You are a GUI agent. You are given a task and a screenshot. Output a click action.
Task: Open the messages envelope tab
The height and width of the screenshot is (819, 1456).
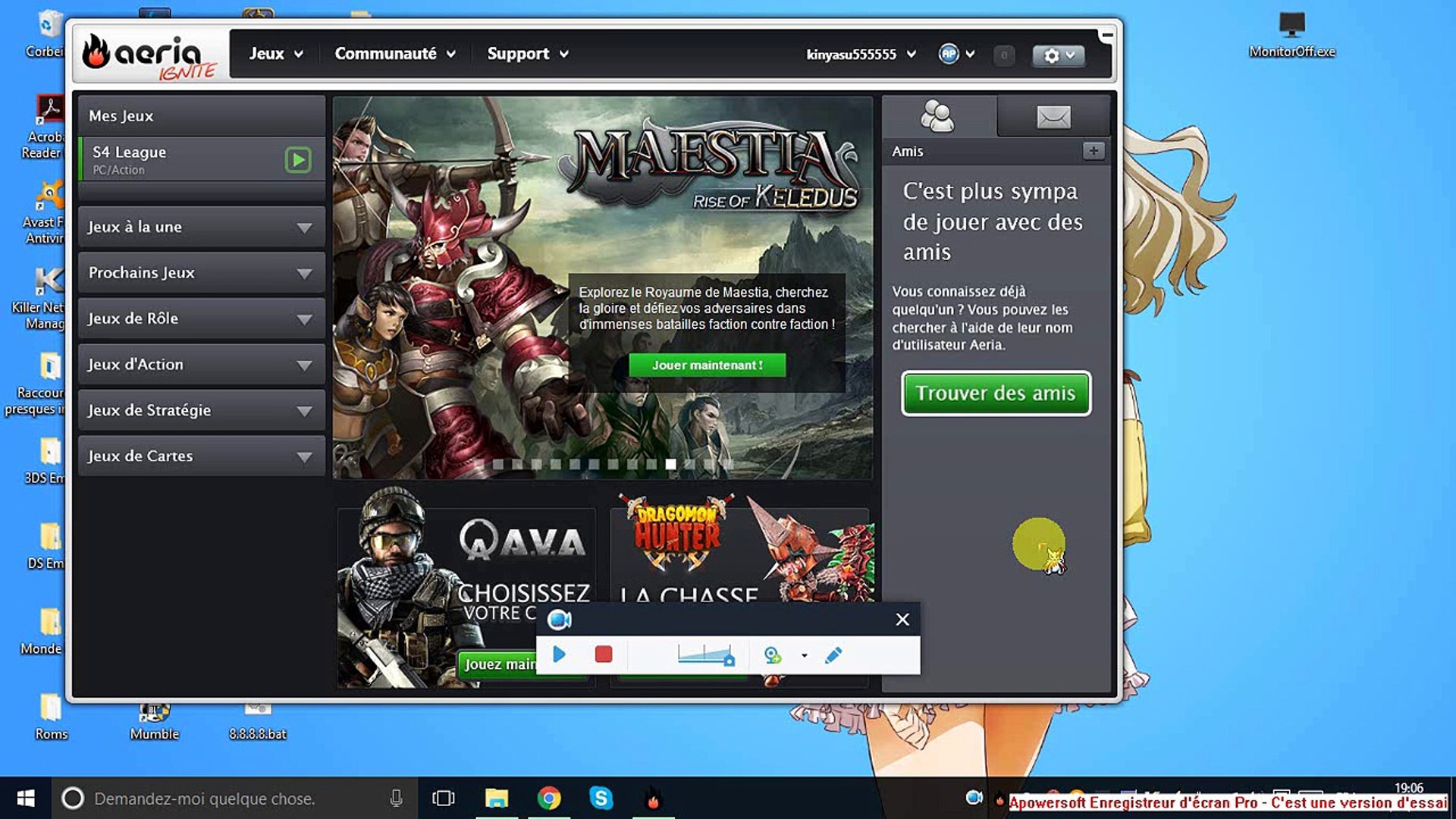[1053, 117]
